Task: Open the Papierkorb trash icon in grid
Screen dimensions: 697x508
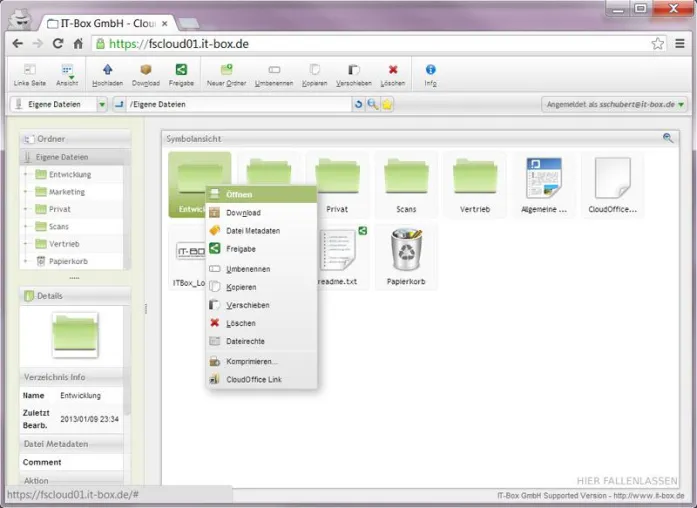Action: [x=406, y=257]
